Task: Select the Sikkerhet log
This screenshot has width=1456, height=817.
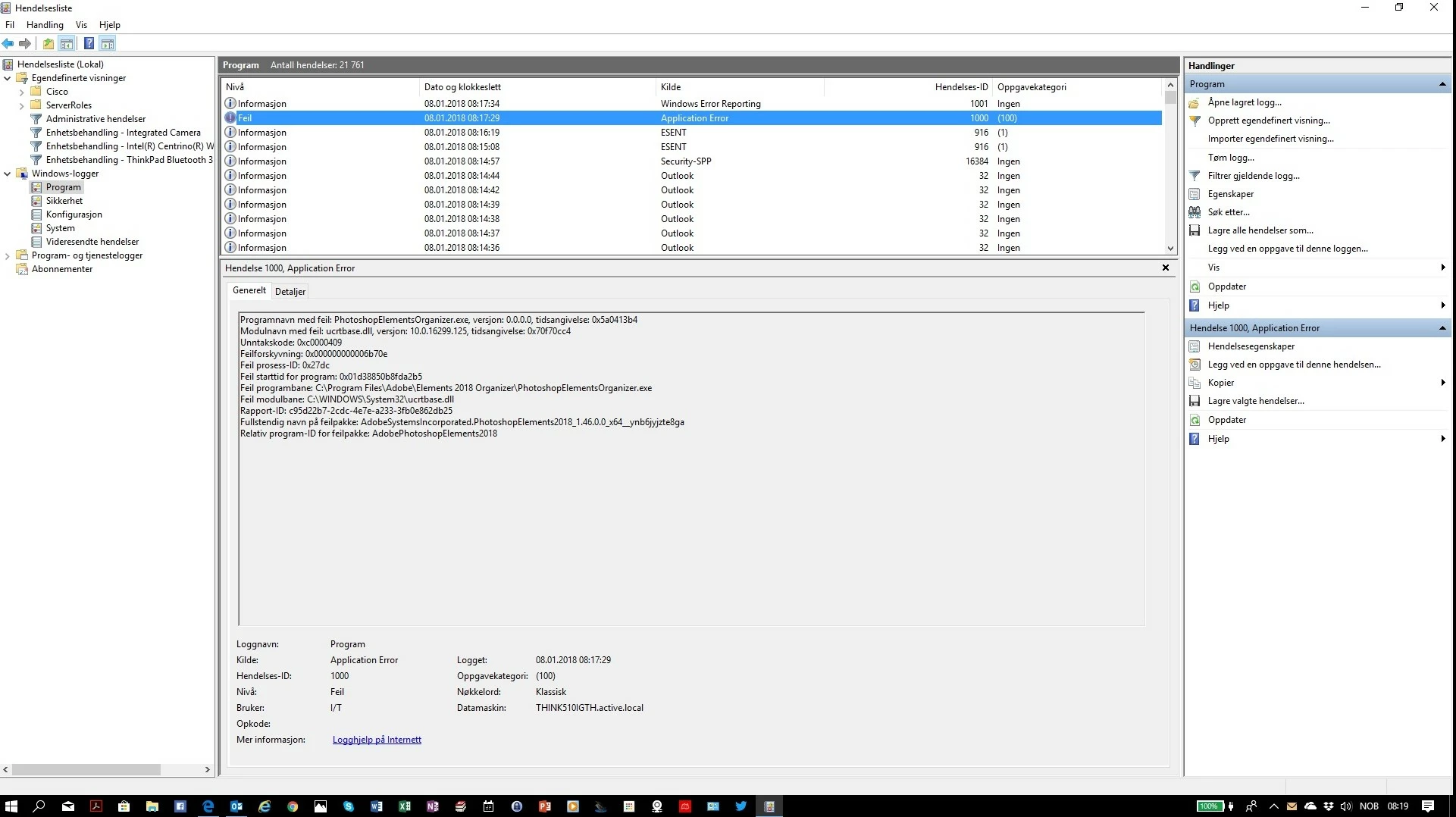Action: (64, 201)
